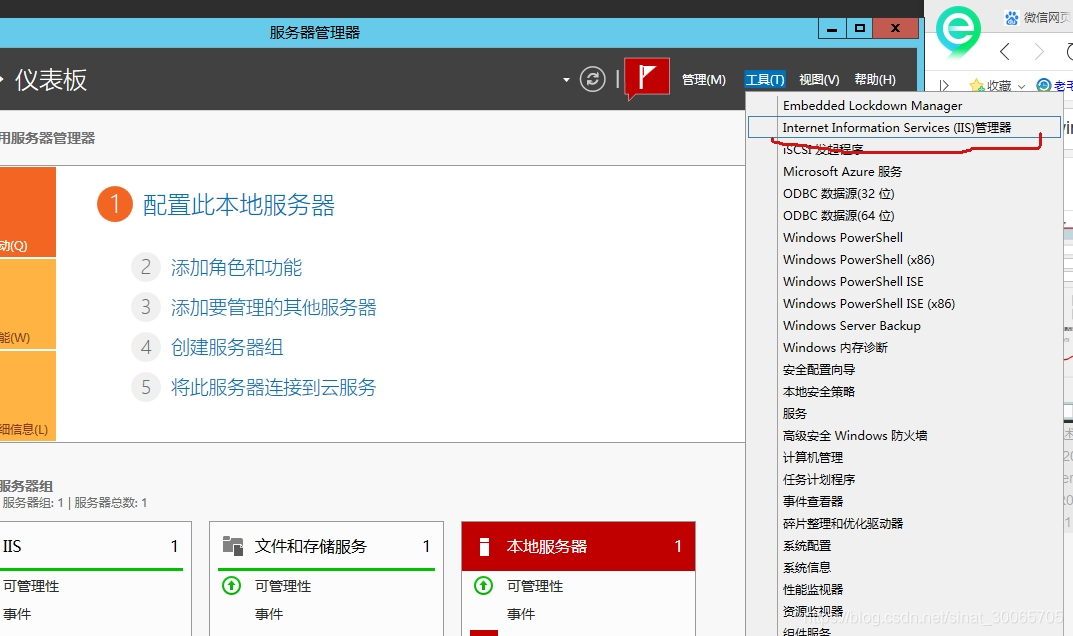This screenshot has width=1073, height=636.
Task: Click the refresh icon in Server Manager header
Action: click(593, 79)
